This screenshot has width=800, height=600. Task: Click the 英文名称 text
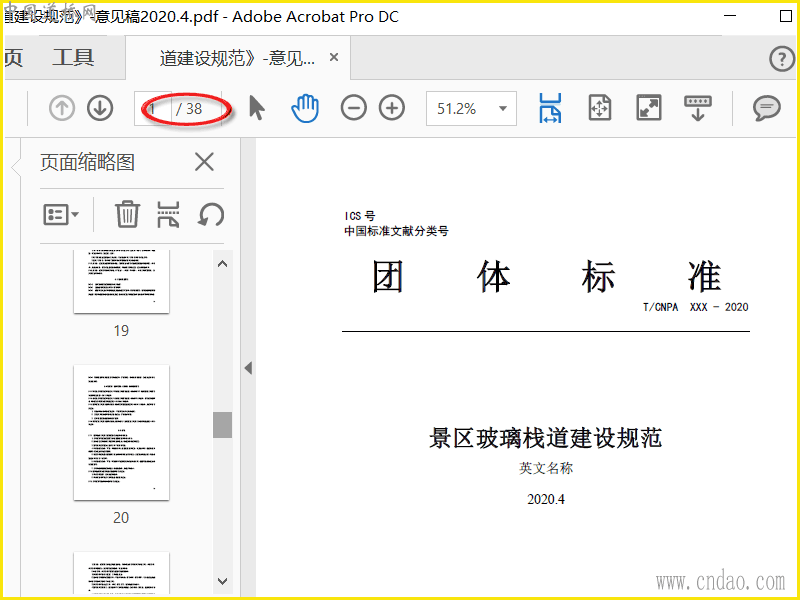(x=546, y=468)
